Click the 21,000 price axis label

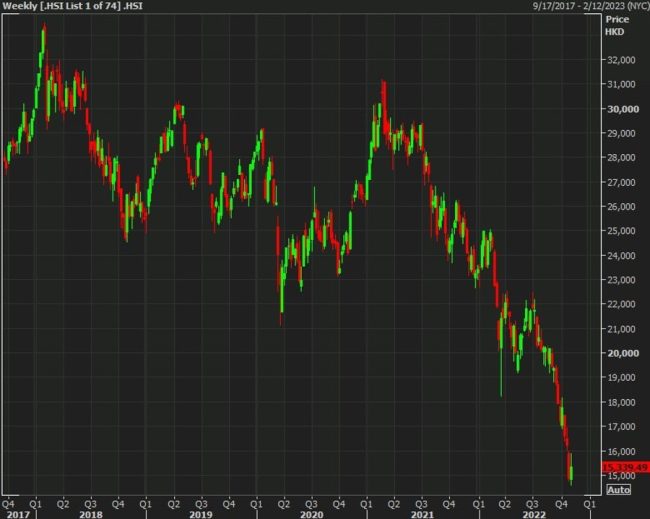621,329
